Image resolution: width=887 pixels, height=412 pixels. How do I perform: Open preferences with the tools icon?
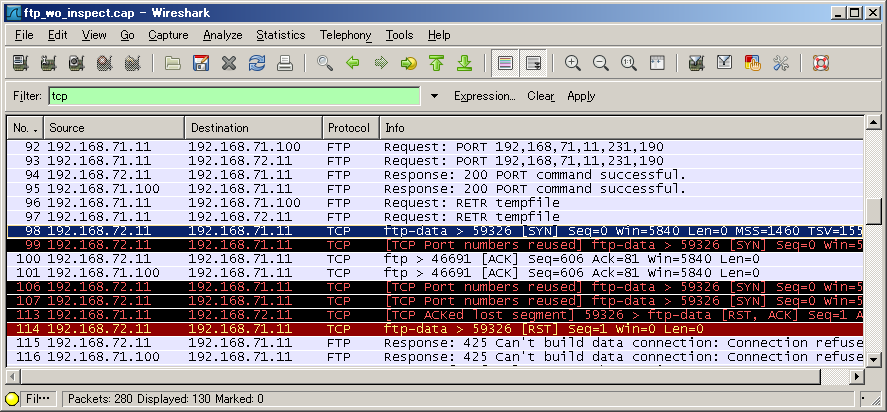point(781,63)
